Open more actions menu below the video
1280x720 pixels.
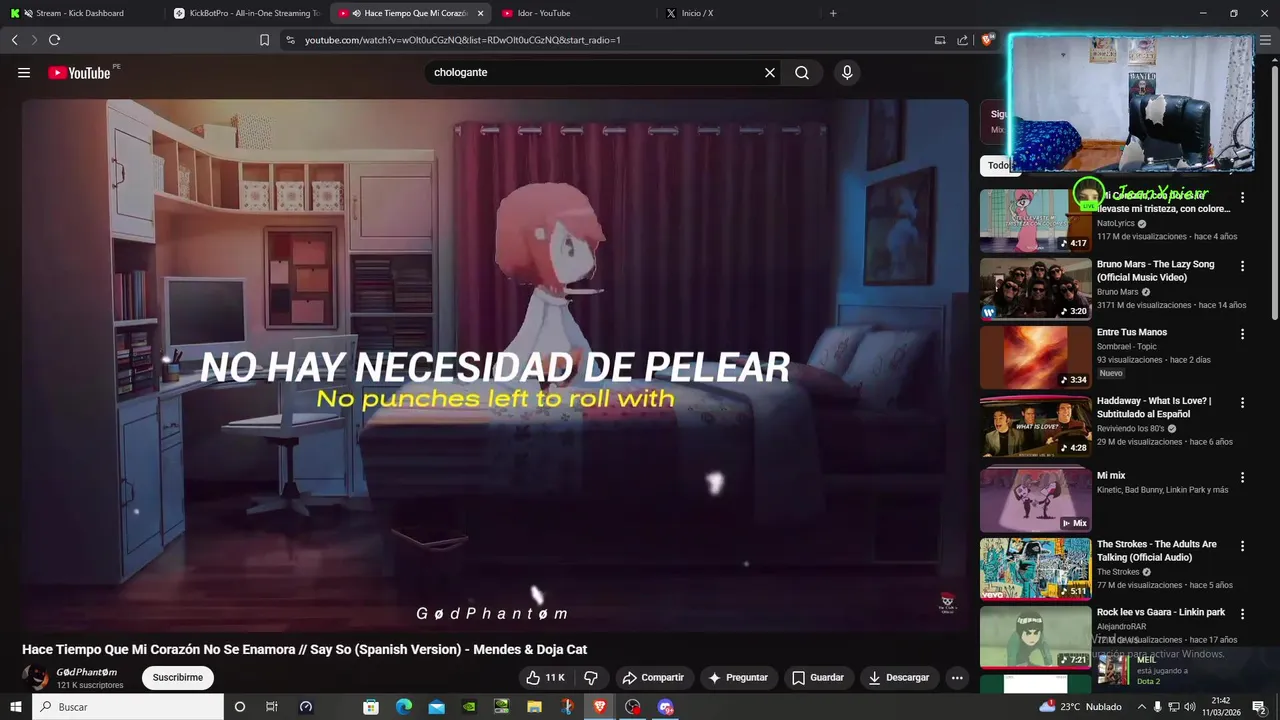[x=957, y=677]
